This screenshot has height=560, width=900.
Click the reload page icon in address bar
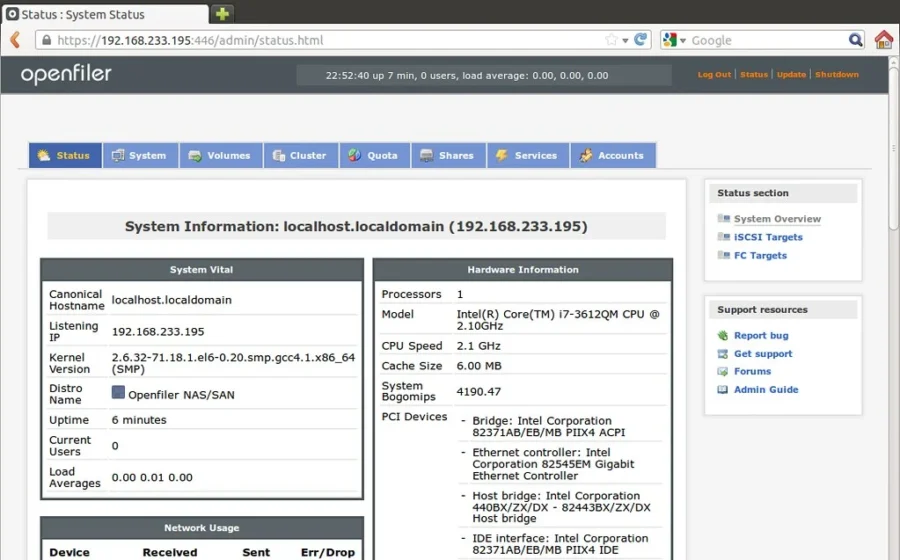click(640, 40)
